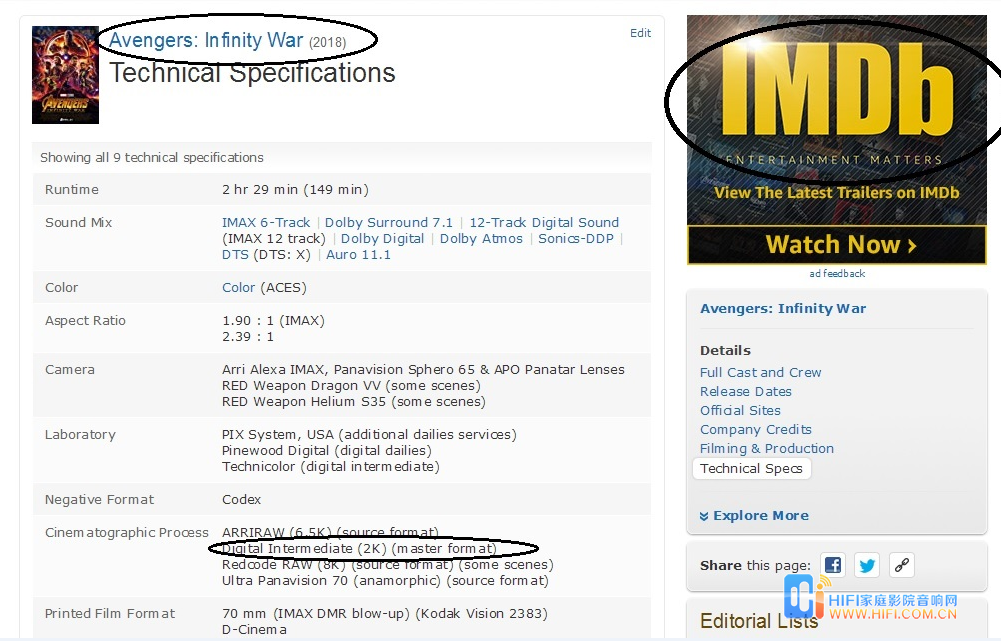The image size is (1001, 641).
Task: Go to Filming & Production page
Action: point(767,449)
